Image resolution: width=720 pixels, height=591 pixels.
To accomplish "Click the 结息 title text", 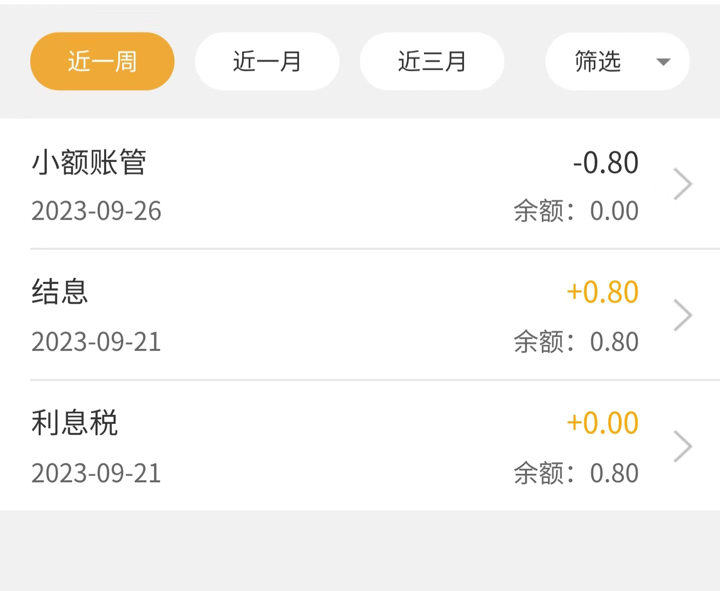I will (x=60, y=292).
